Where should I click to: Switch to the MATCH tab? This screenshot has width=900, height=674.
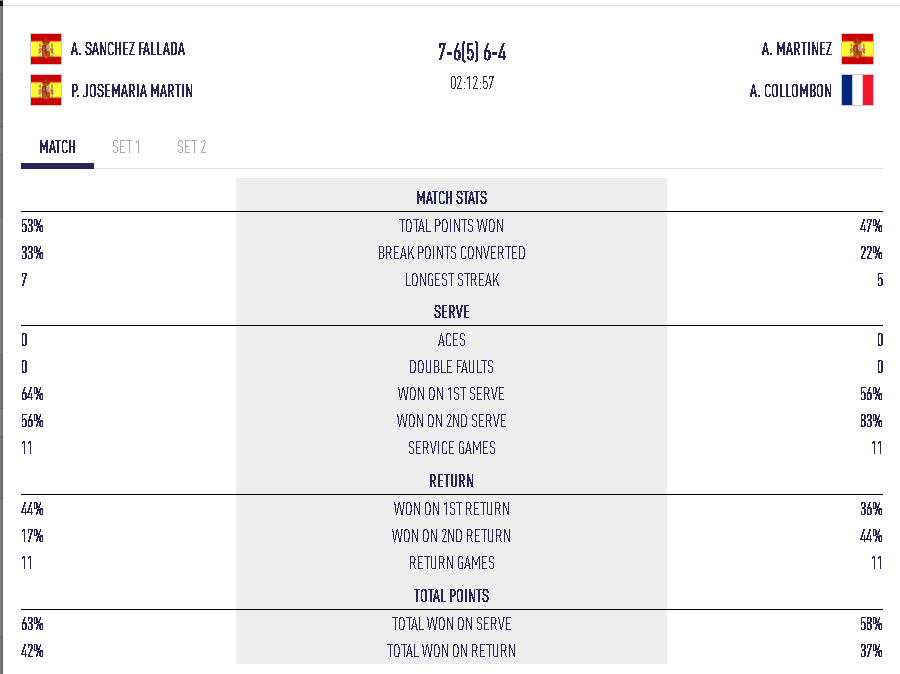[x=57, y=147]
